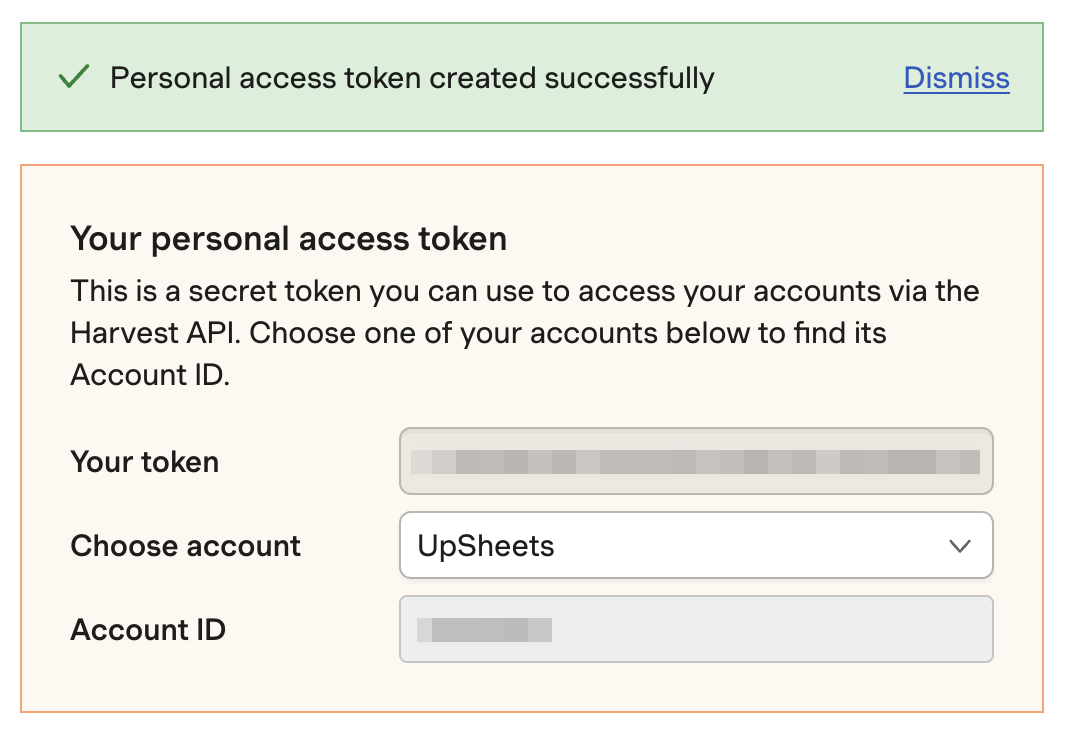Image resolution: width=1066 pixels, height=738 pixels.
Task: Click the blurred Account ID number
Action: click(484, 630)
